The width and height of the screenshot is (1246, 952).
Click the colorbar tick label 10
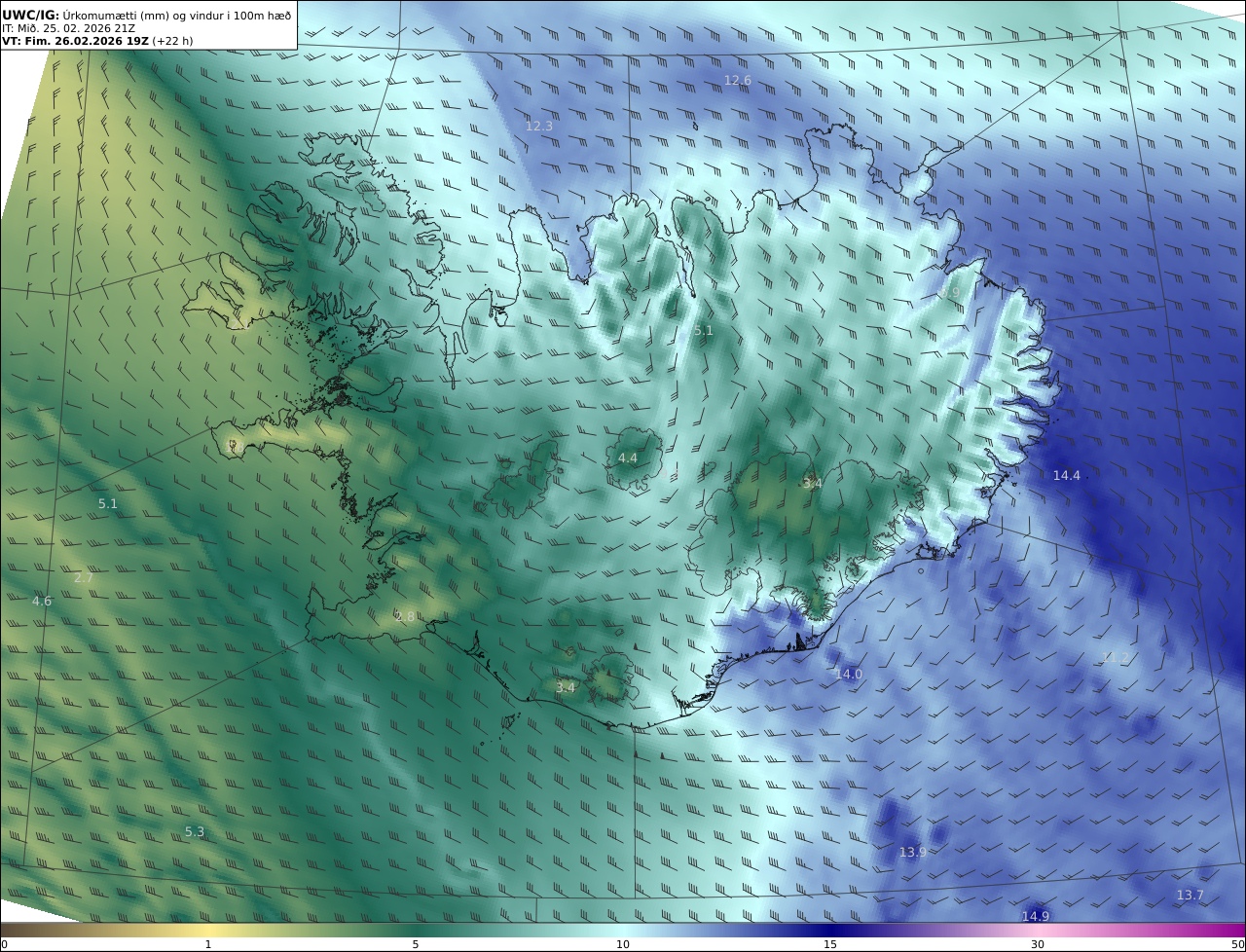623,944
